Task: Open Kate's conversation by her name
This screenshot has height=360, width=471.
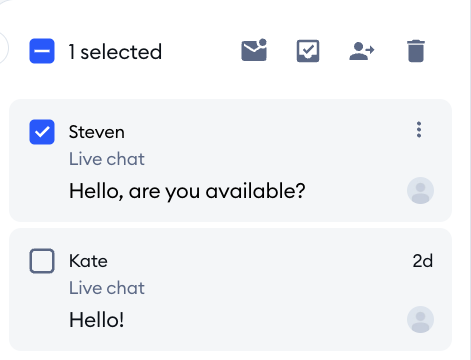Action: (88, 261)
